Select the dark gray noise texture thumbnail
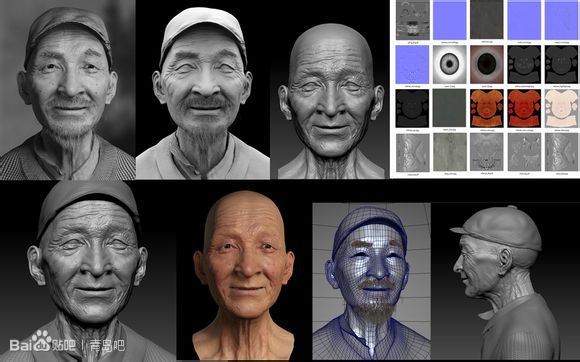 click(487, 20)
